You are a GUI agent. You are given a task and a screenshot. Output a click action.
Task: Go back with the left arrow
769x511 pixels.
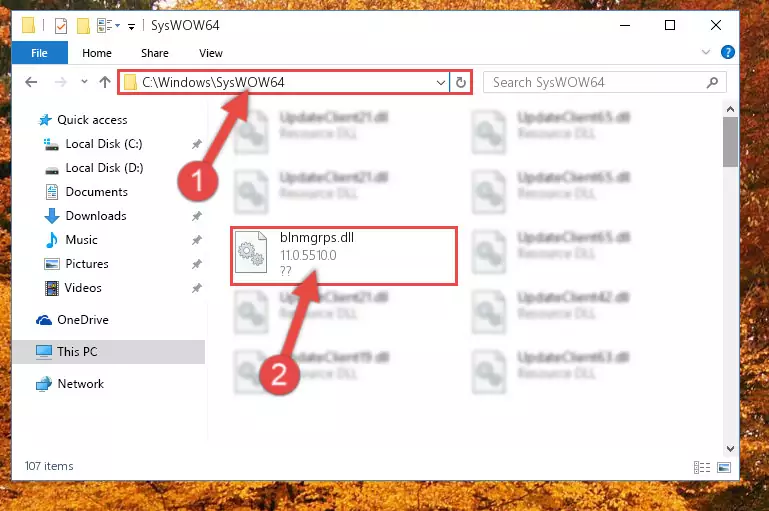pos(31,82)
